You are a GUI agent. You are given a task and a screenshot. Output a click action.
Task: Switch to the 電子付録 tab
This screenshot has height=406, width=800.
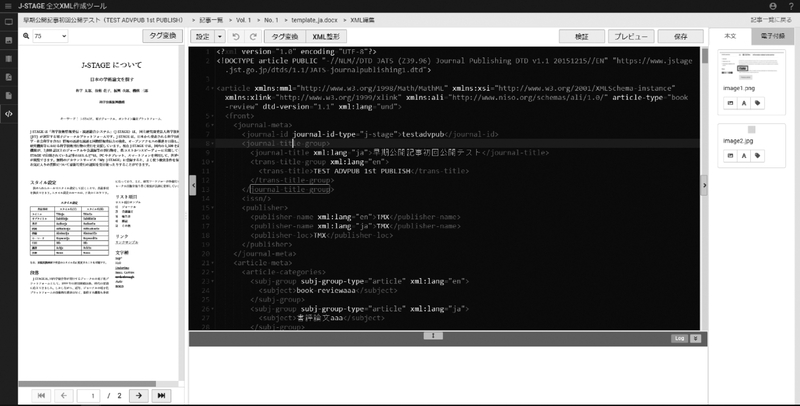tap(772, 36)
